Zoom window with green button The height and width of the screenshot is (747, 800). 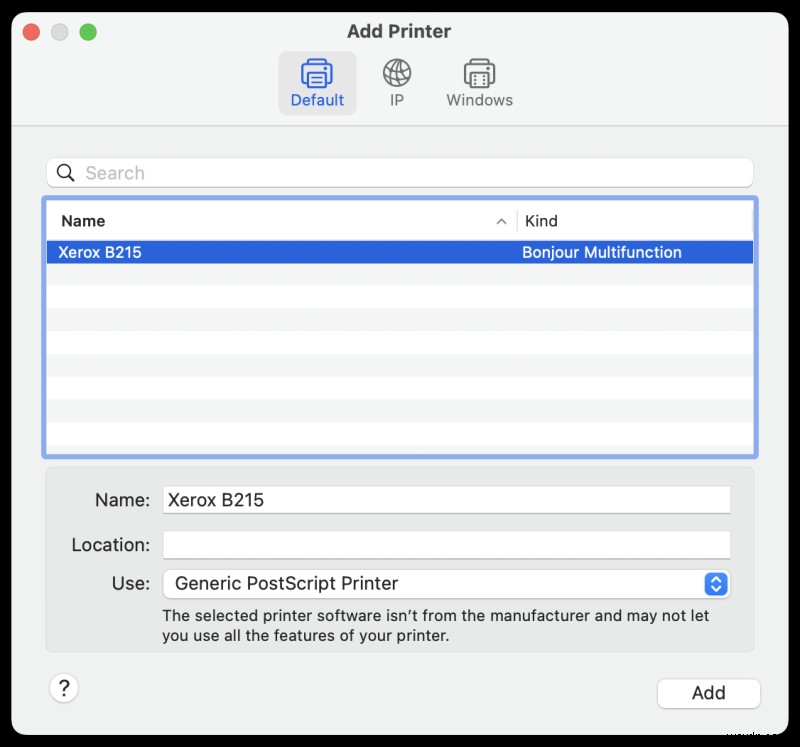pyautogui.click(x=88, y=32)
